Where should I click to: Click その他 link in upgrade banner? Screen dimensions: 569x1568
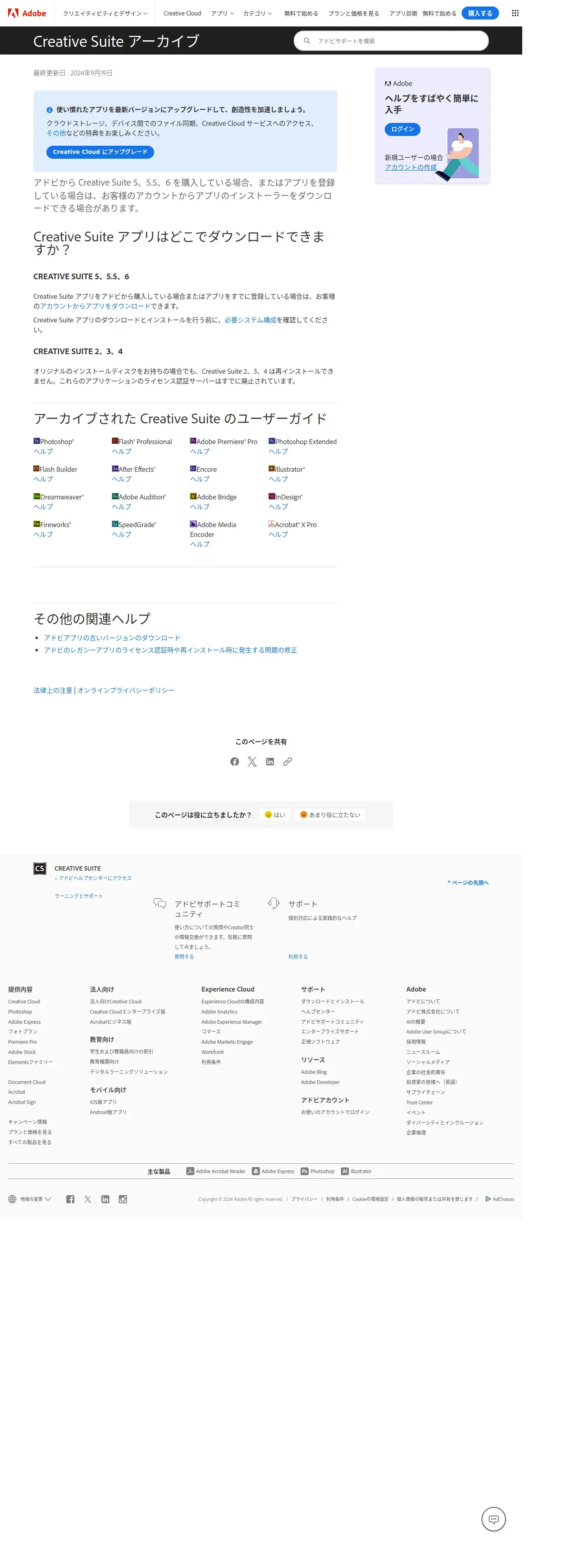[56, 133]
